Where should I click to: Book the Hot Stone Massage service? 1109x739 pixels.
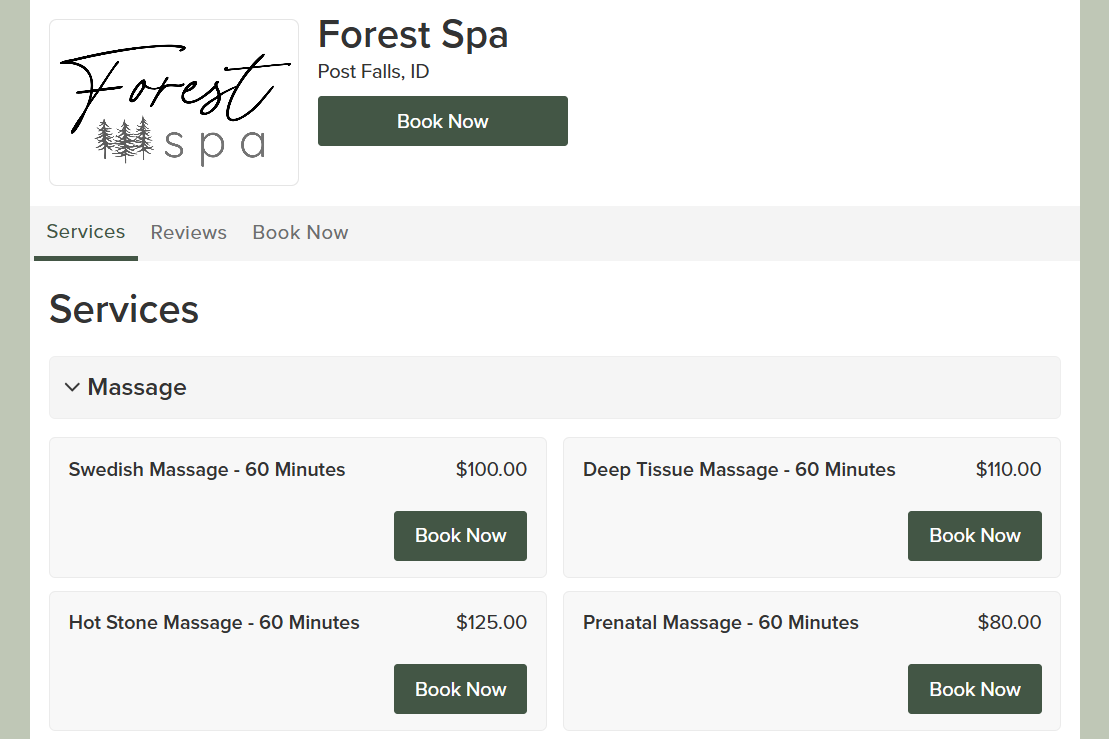460,689
